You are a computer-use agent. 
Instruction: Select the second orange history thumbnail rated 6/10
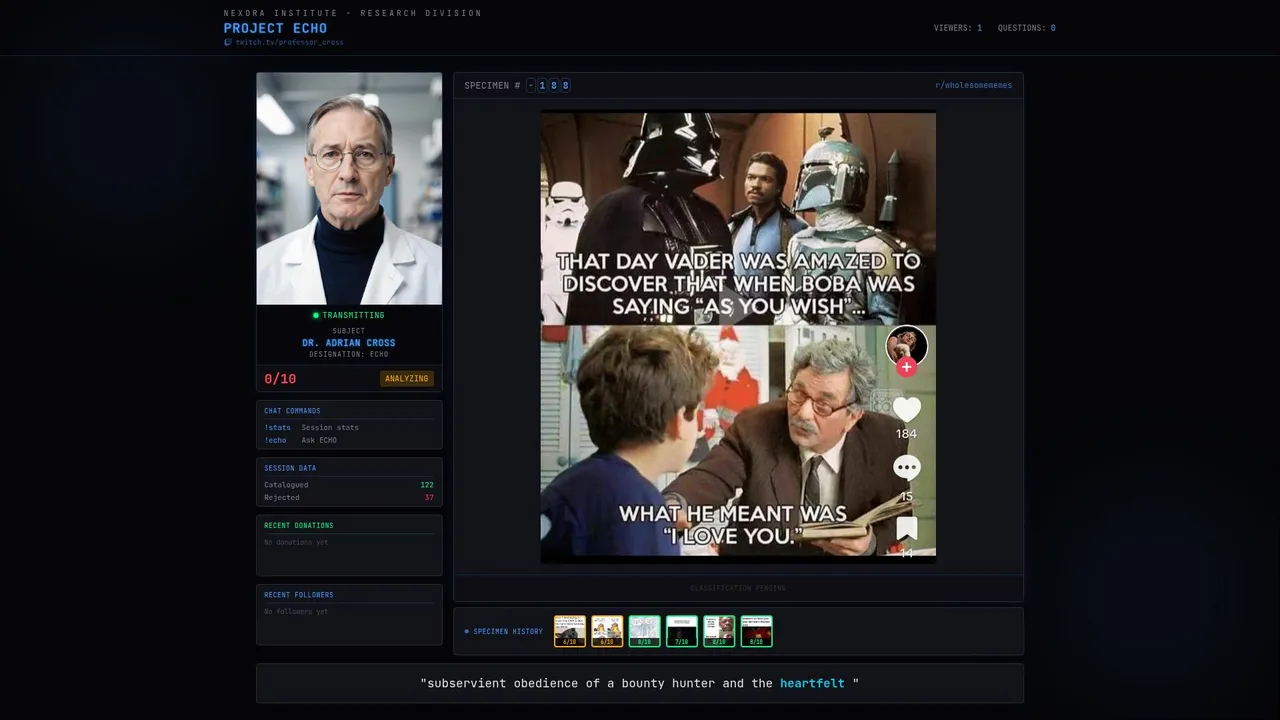[607, 631]
